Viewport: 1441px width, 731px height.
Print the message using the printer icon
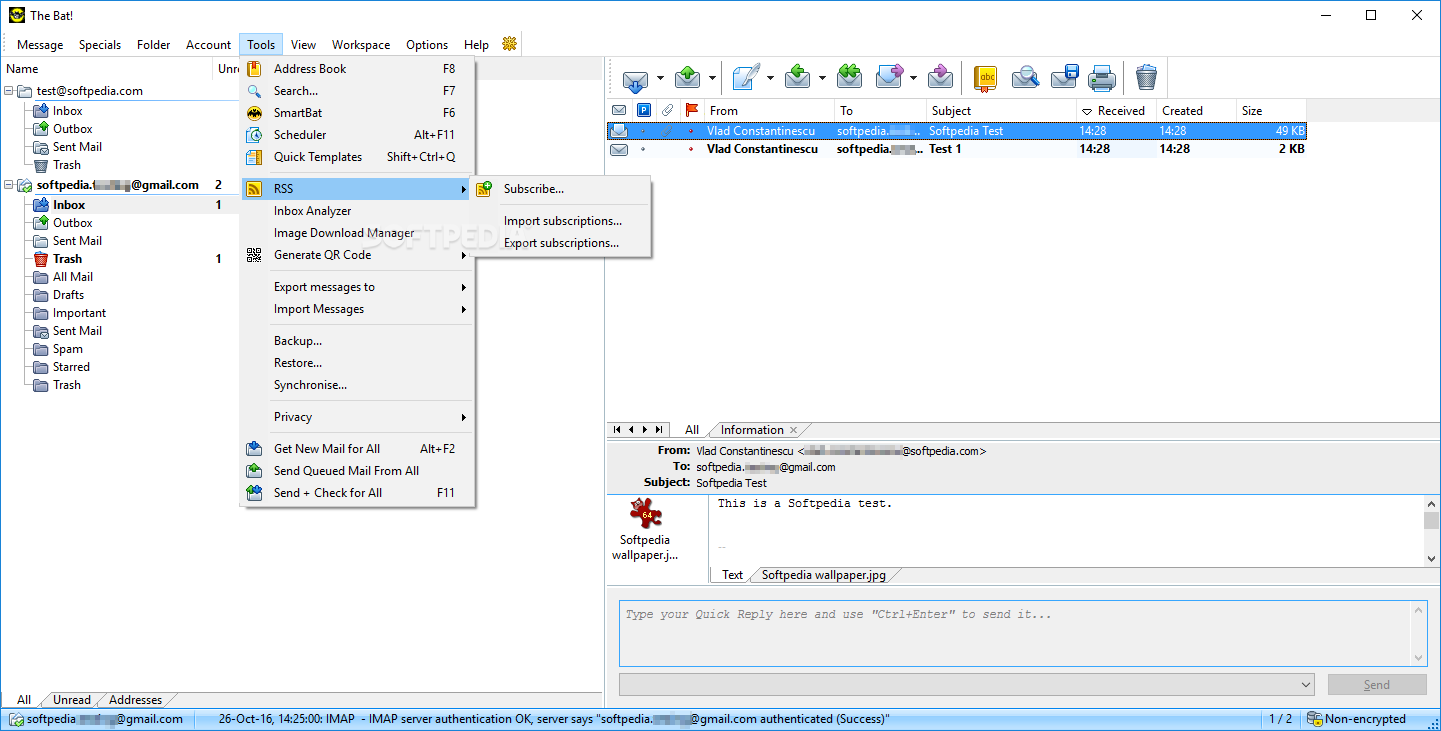(x=1102, y=77)
